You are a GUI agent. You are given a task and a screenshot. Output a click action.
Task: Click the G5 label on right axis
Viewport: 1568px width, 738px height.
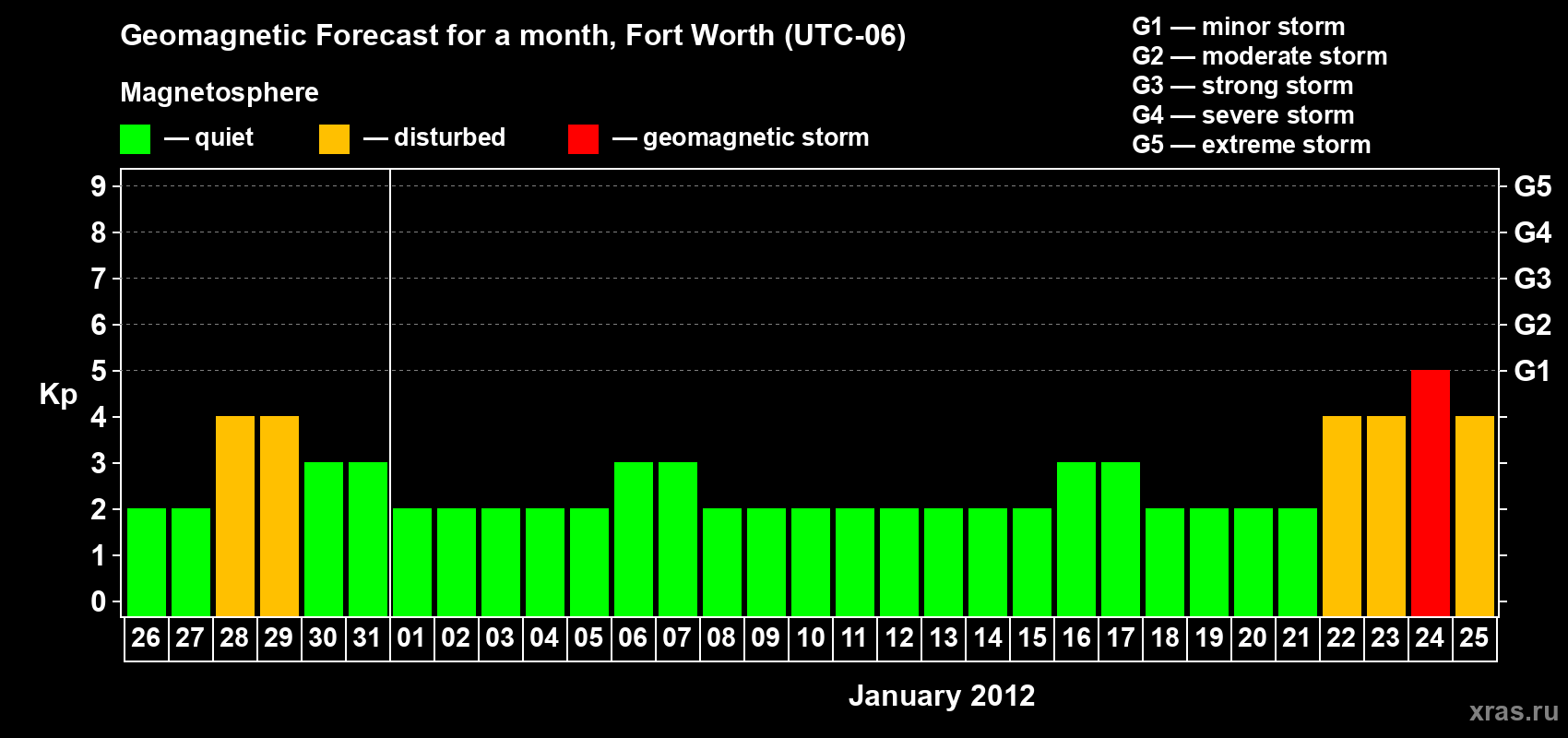click(x=1532, y=186)
